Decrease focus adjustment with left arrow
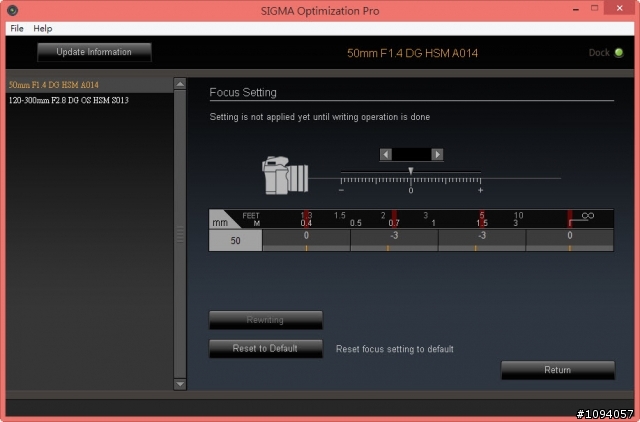Screen dimensions: 640x422 386,154
